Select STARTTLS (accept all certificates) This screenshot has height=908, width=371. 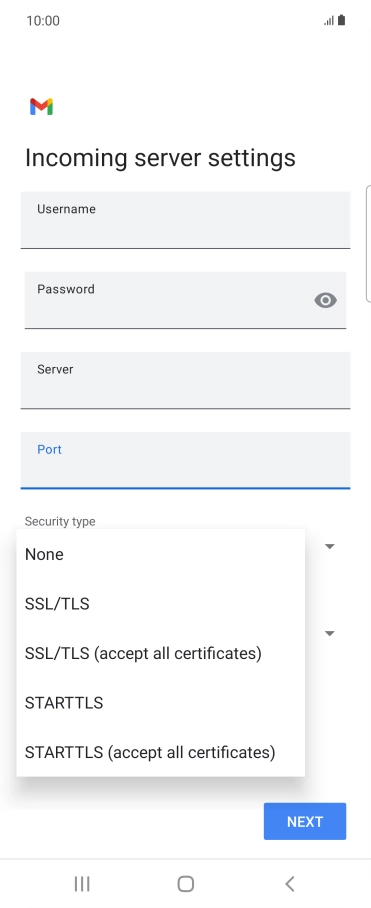pyautogui.click(x=161, y=752)
